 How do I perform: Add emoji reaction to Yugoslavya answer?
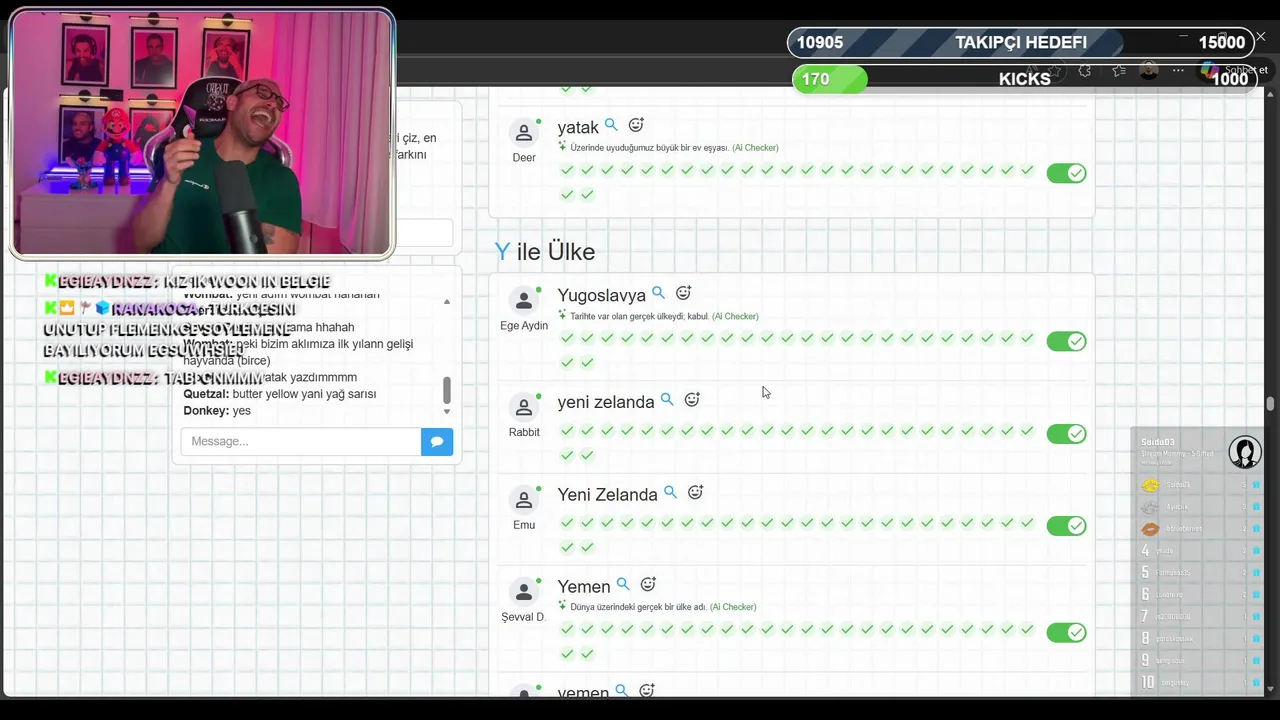click(x=683, y=293)
